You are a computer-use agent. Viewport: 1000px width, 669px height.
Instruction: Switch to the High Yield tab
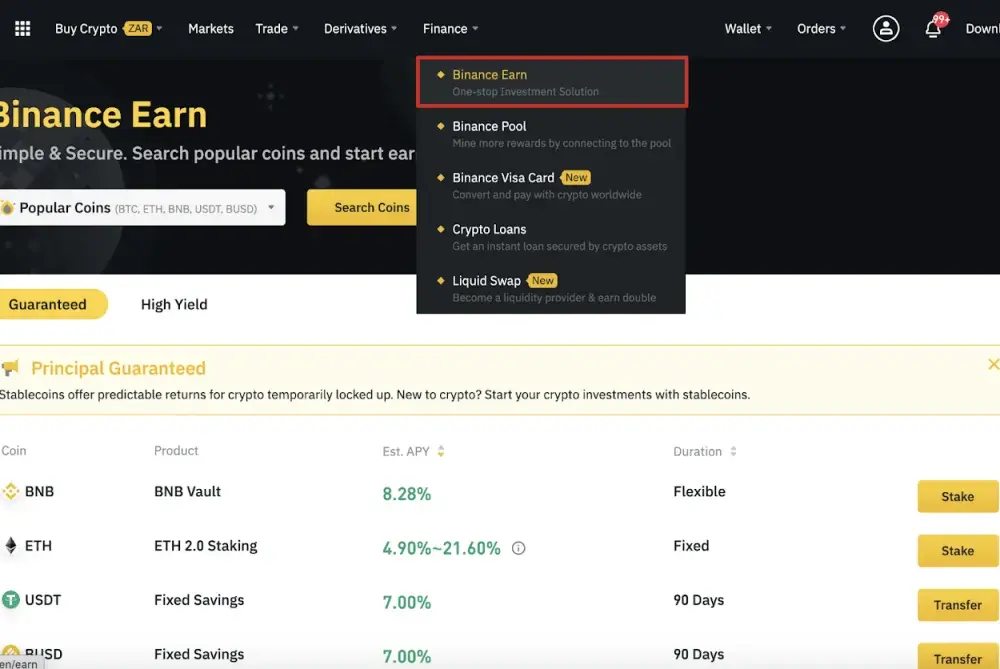click(x=174, y=304)
